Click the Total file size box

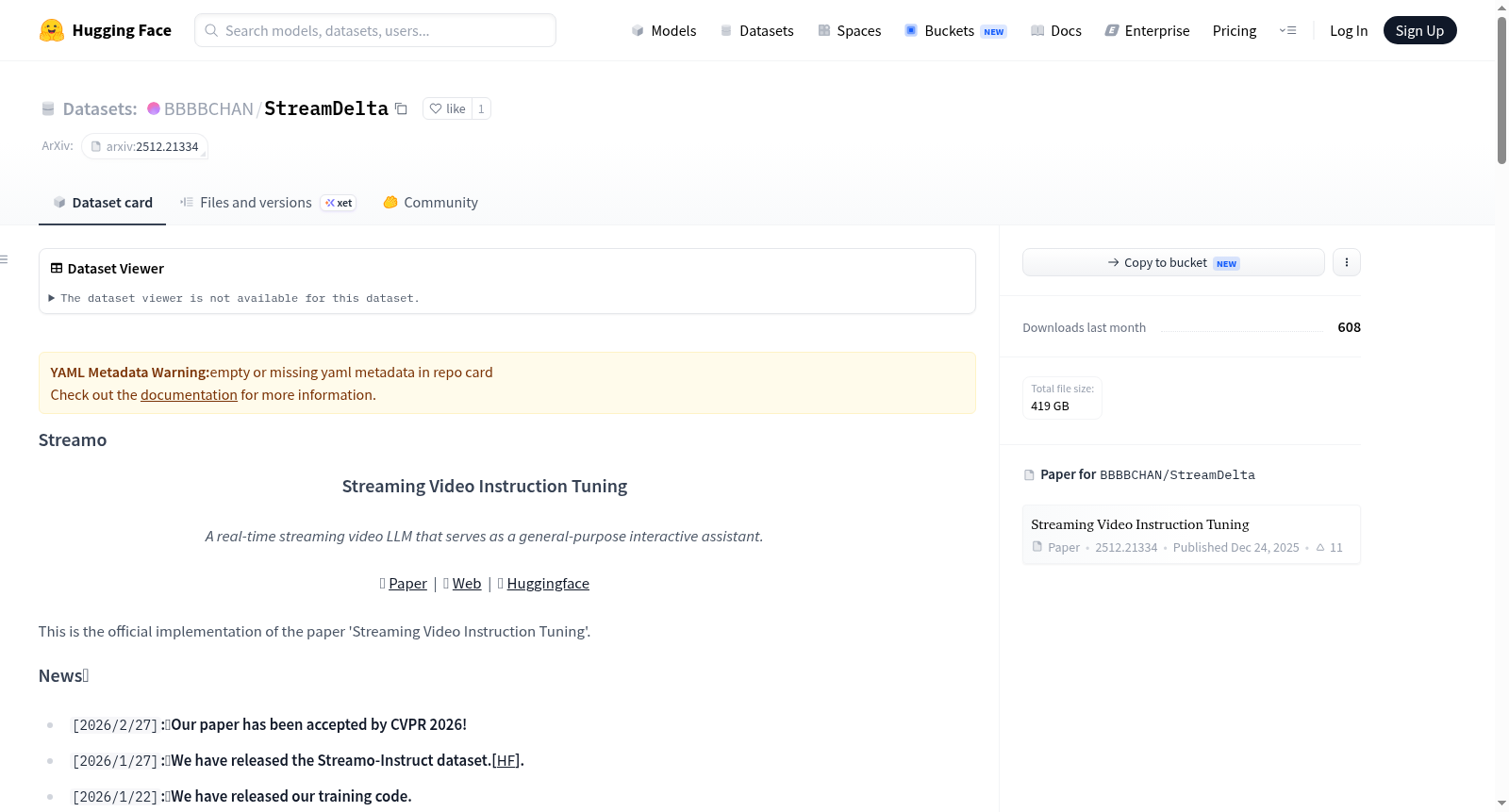coord(1062,398)
